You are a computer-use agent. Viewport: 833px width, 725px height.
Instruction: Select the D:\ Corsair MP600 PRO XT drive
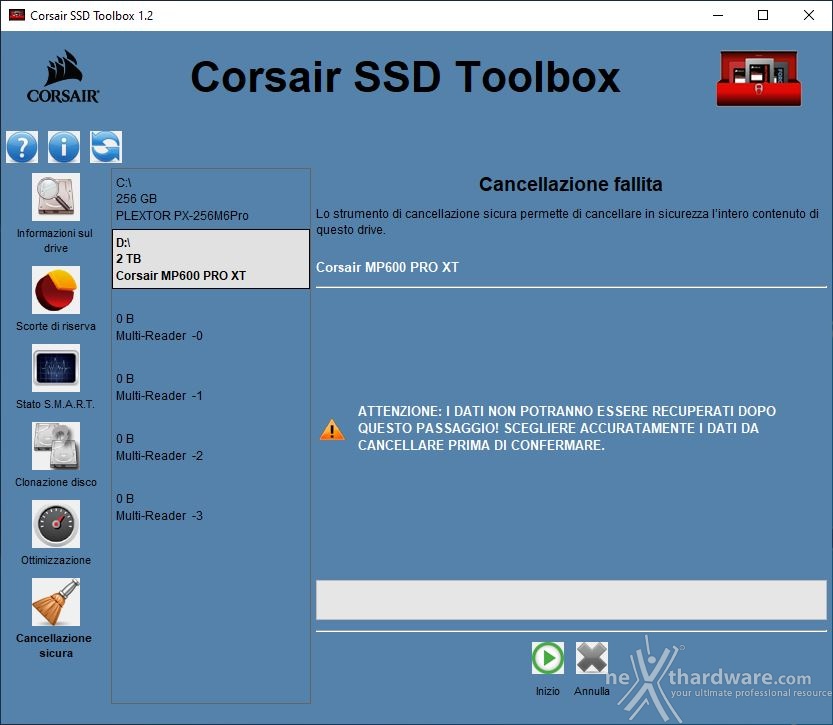[211, 259]
